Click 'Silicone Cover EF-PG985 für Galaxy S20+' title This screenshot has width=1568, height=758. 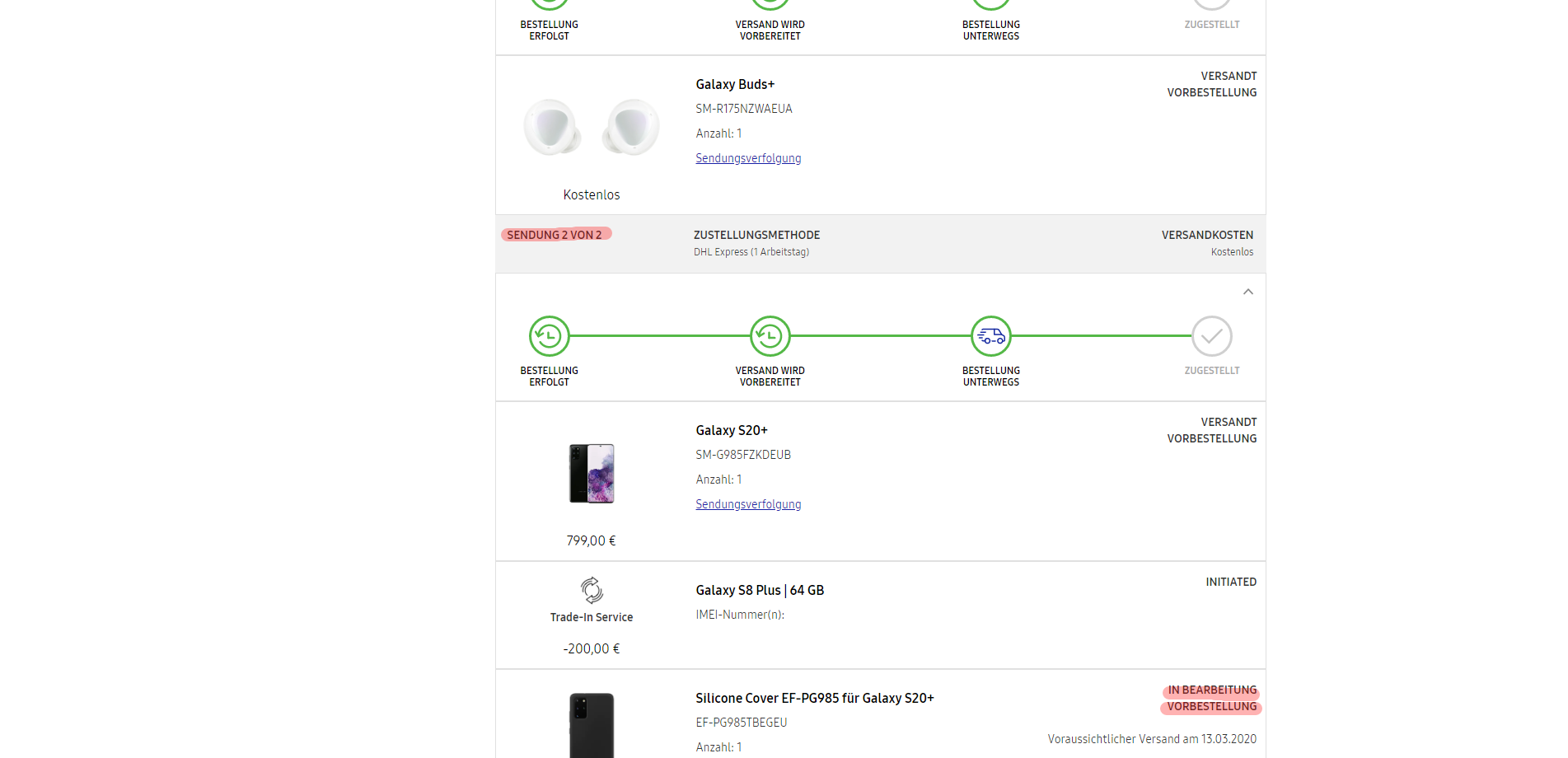coord(815,698)
